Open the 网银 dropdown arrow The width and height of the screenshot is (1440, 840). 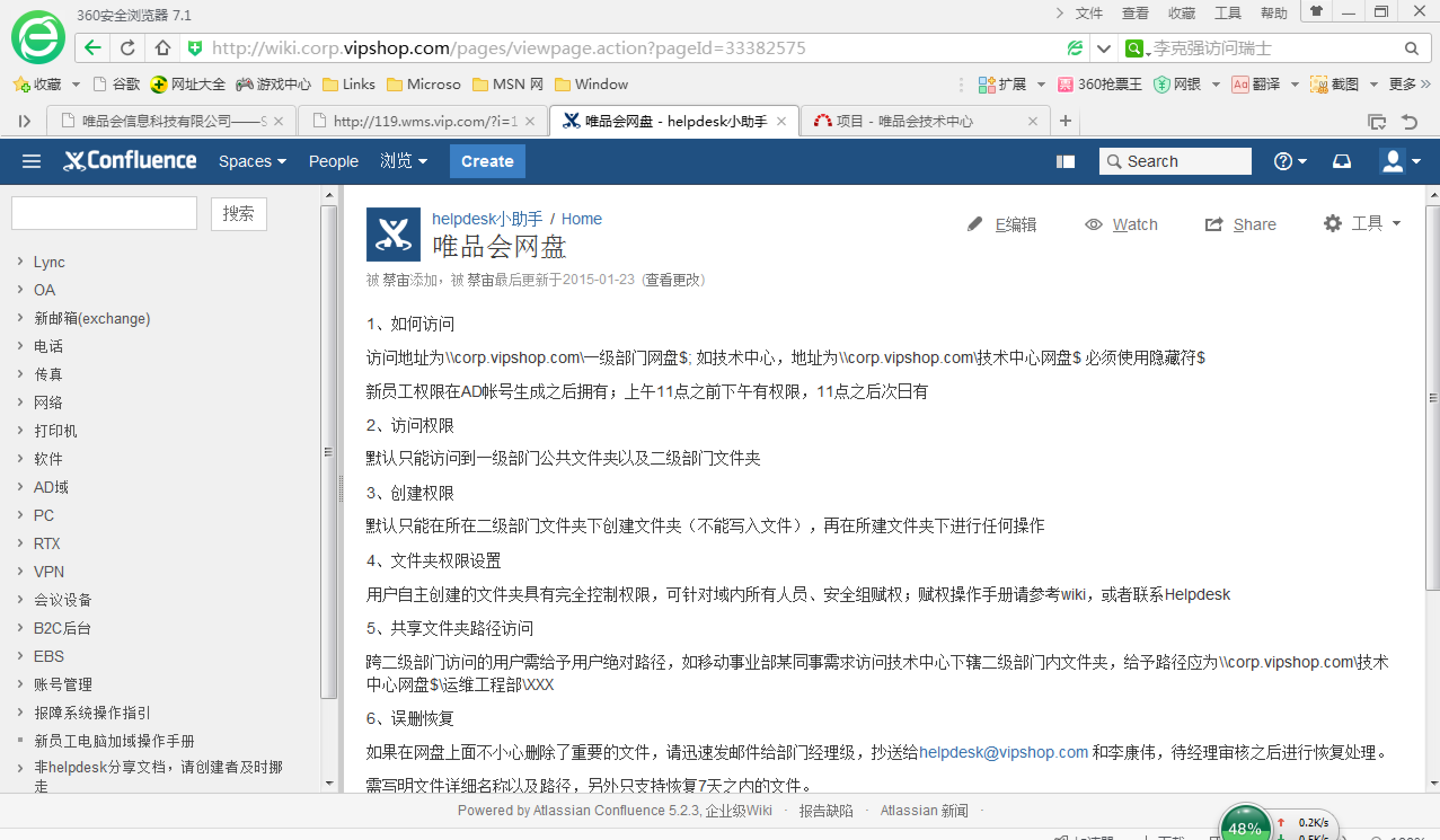pyautogui.click(x=1216, y=85)
